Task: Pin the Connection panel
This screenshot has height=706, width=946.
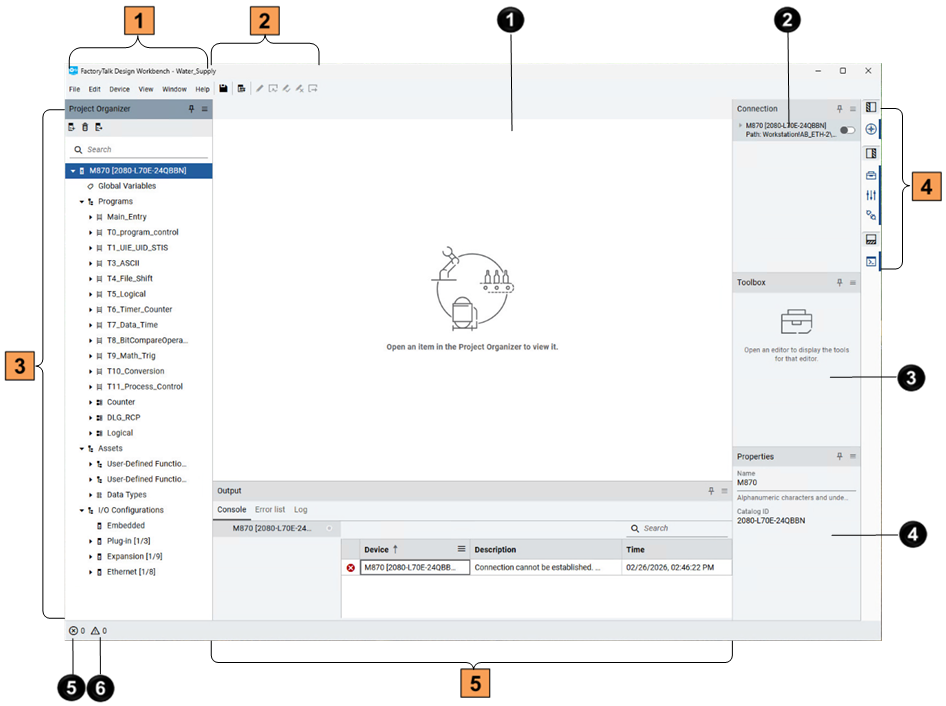Action: pyautogui.click(x=839, y=109)
